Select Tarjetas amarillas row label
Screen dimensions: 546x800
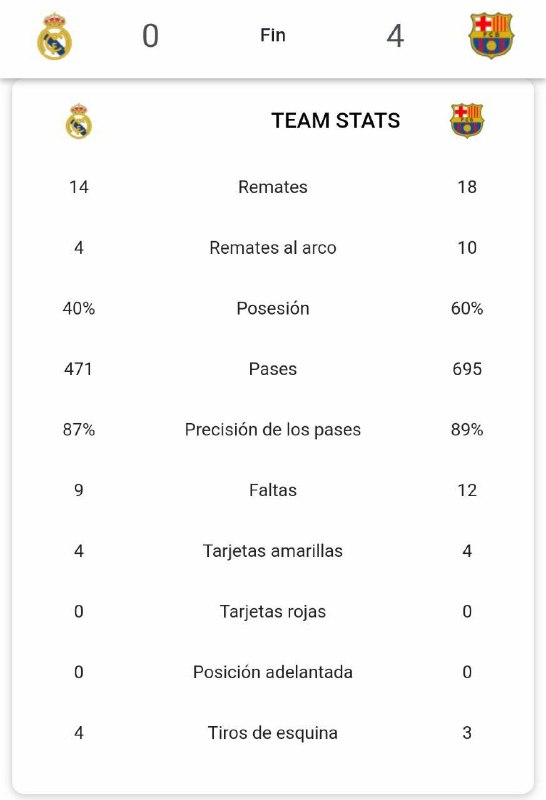(273, 551)
